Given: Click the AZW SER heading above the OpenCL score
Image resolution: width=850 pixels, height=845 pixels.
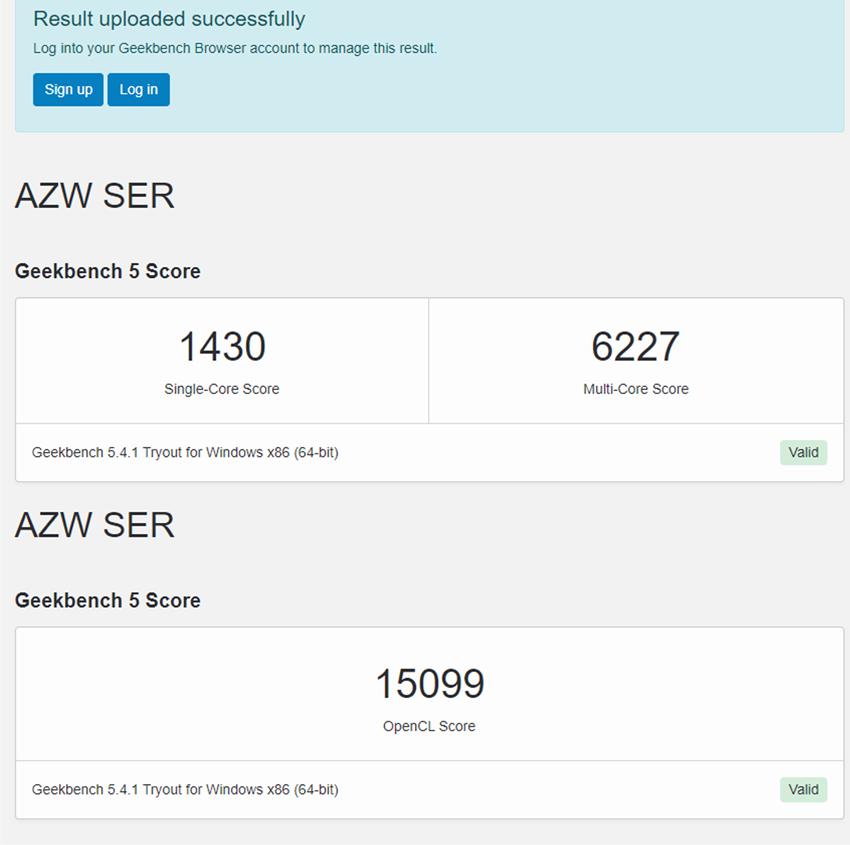Looking at the screenshot, I should coord(95,525).
